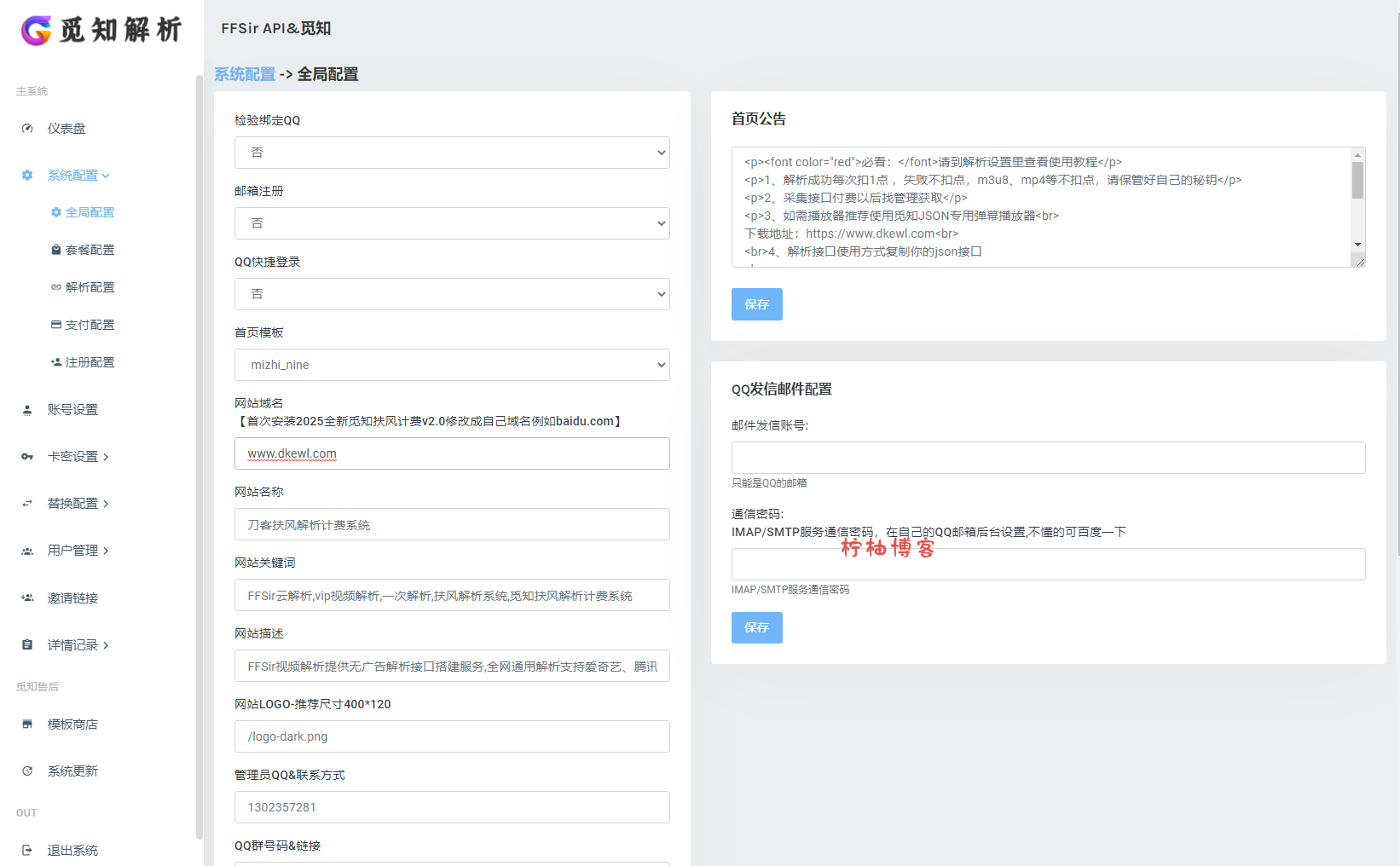This screenshot has width=1400, height=866.
Task: Open the 检验绑定QQ dropdown
Action: (452, 153)
